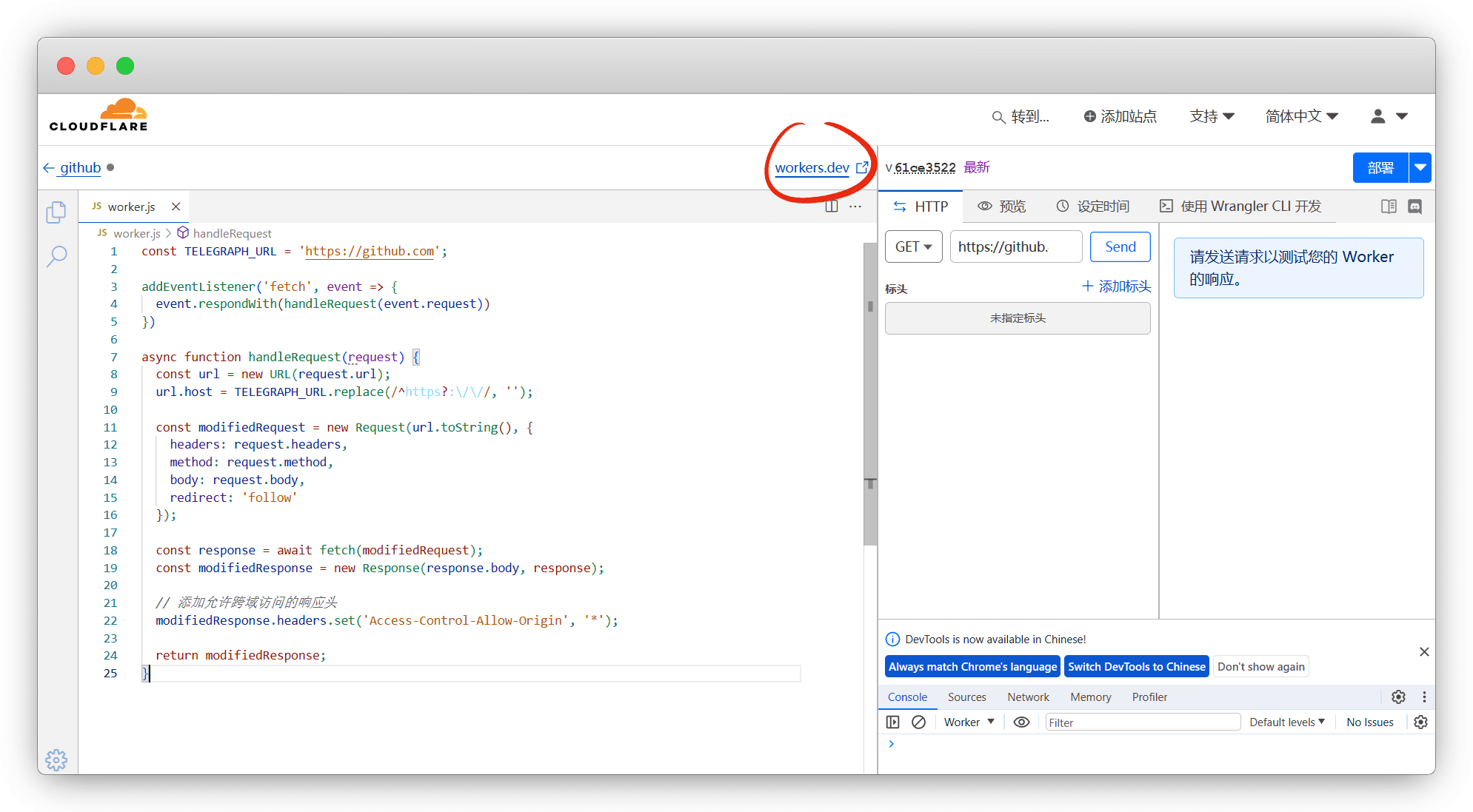Screen dimensions: 1473x812
Task: Click the user account icon
Action: pyautogui.click(x=1377, y=116)
